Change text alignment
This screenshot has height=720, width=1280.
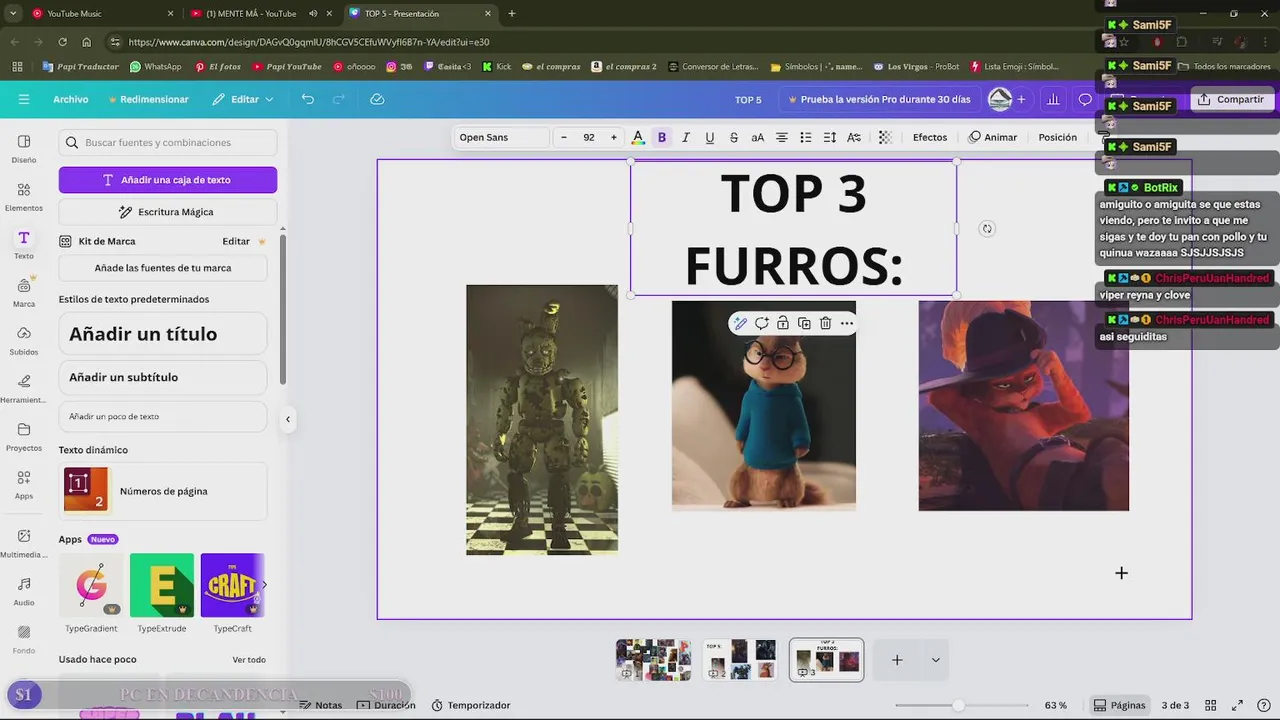[x=782, y=137]
